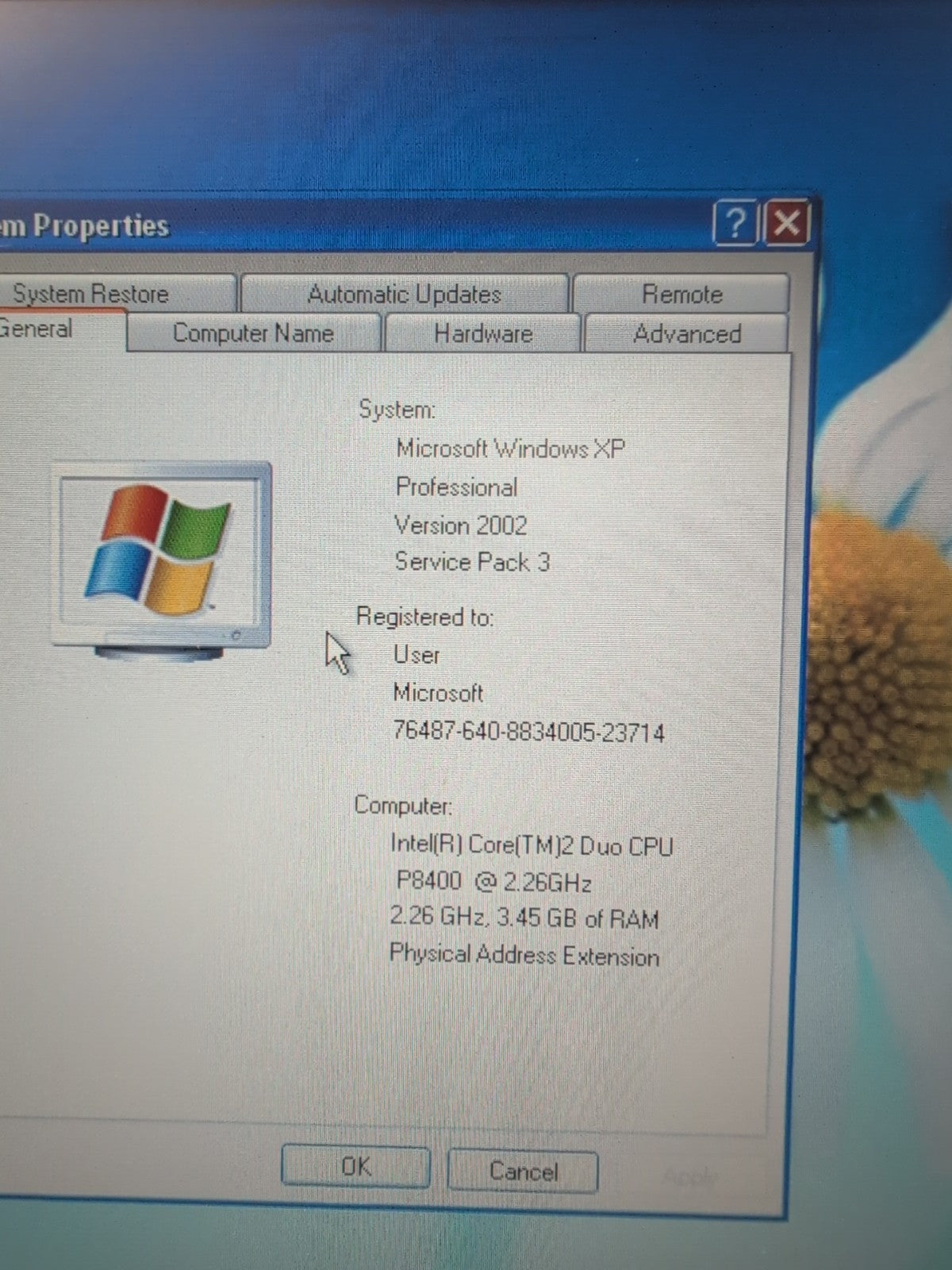Open the System Restore tab
The height and width of the screenshot is (1270, 952).
click(x=117, y=293)
